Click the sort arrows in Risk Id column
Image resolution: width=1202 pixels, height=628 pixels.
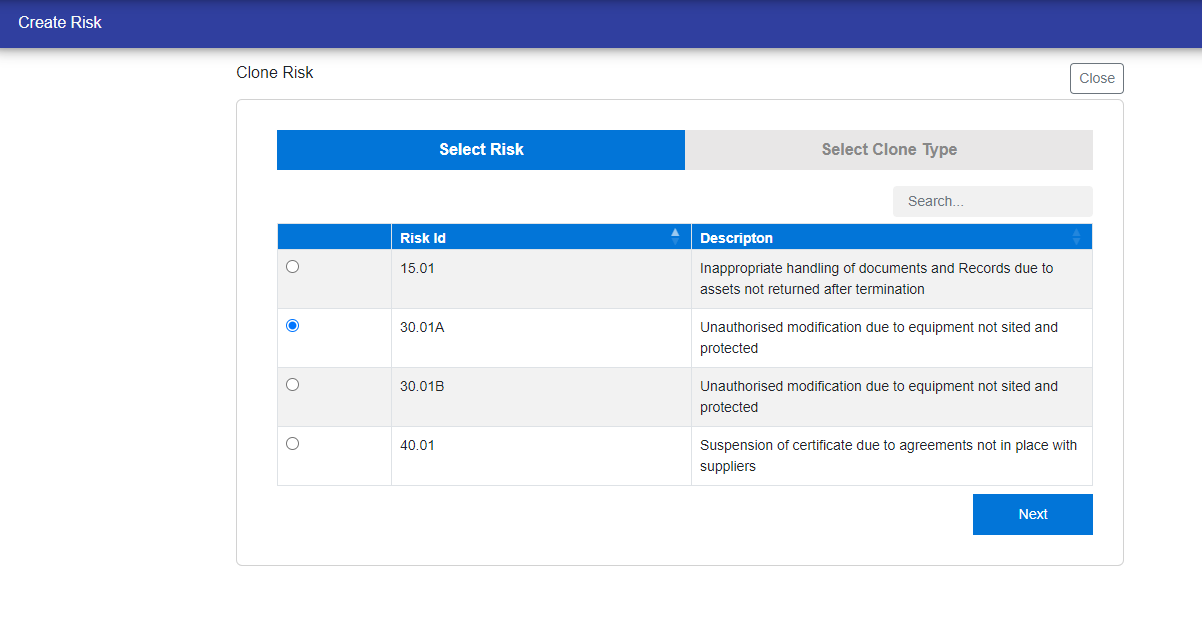[675, 237]
